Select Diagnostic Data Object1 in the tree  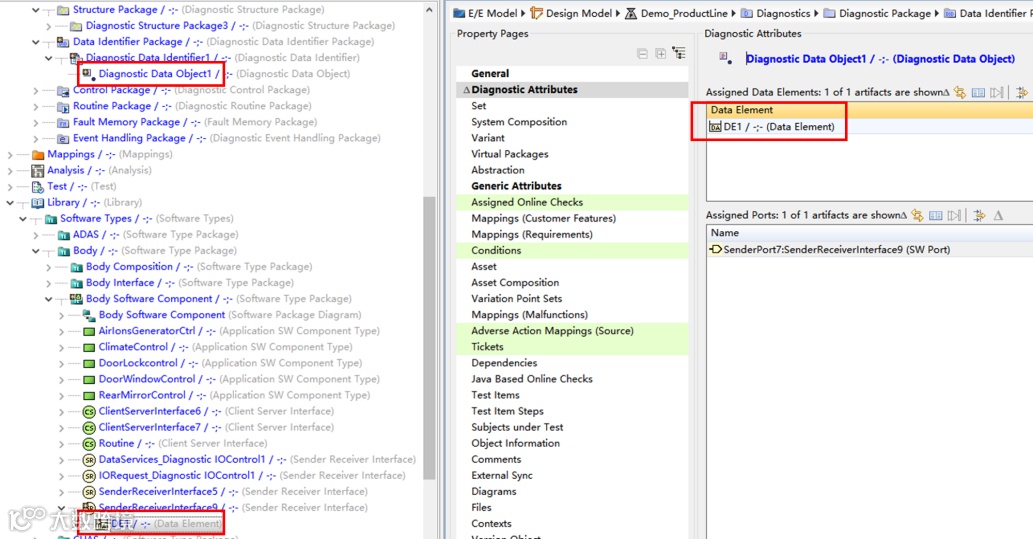point(155,74)
